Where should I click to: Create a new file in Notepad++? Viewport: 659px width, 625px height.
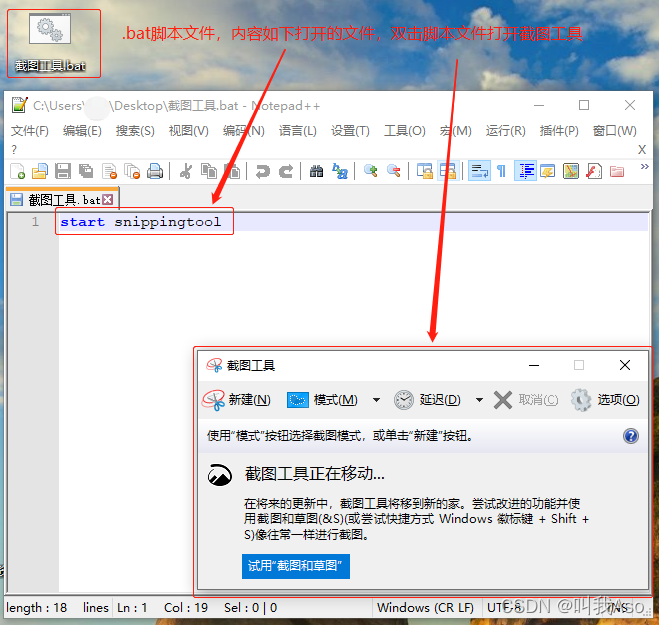pos(18,171)
